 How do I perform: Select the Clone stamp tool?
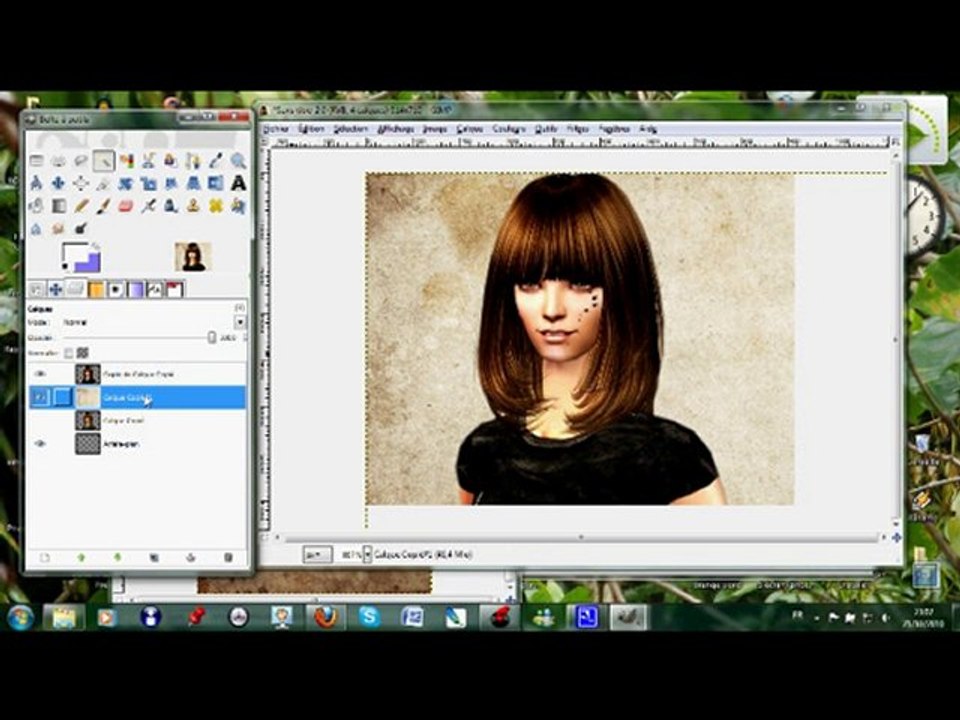193,206
